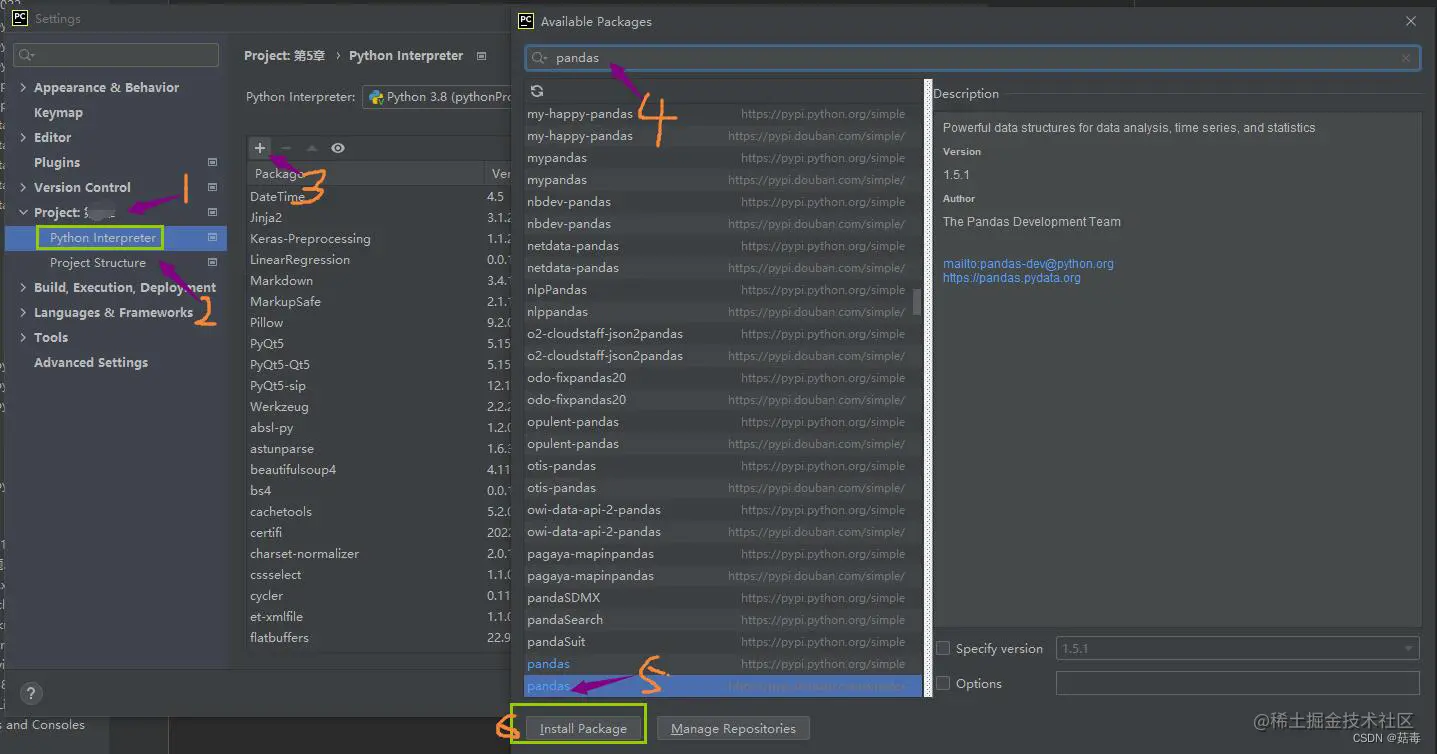Open the version 1.5.1 dropdown
The height and width of the screenshot is (754, 1437).
[x=1238, y=648]
